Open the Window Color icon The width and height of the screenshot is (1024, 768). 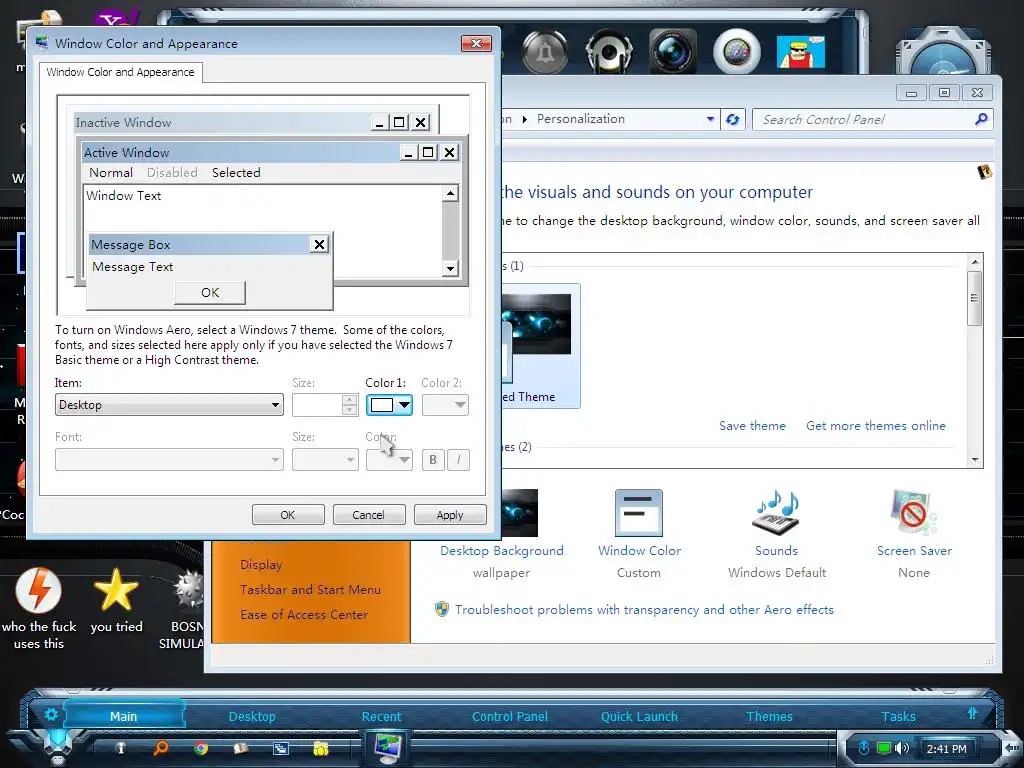click(639, 513)
